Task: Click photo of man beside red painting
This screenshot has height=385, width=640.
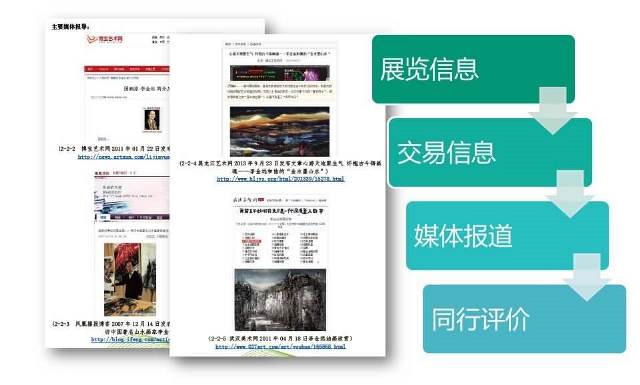Action: click(x=130, y=280)
